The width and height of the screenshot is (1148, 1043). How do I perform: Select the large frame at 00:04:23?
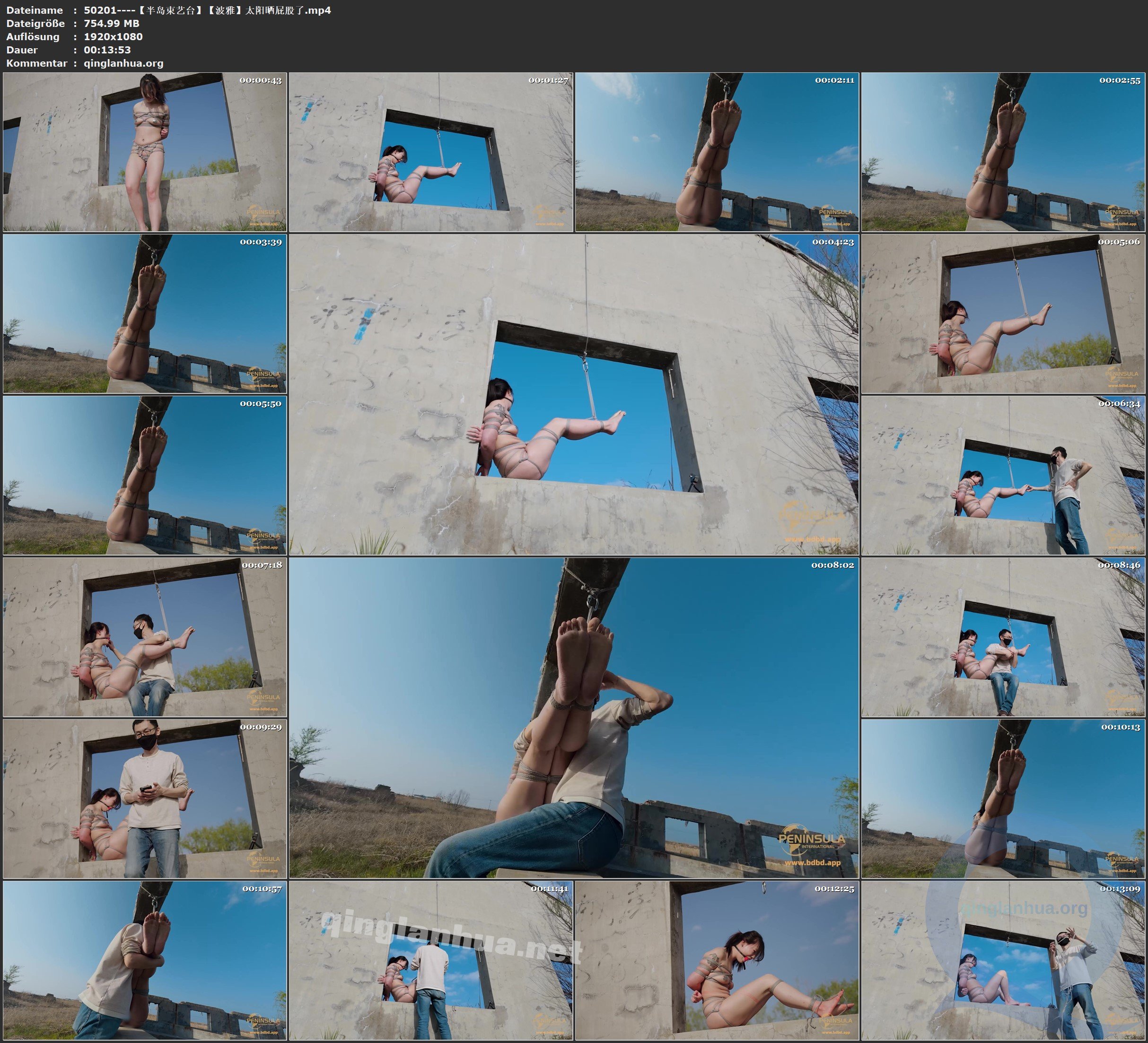(574, 394)
